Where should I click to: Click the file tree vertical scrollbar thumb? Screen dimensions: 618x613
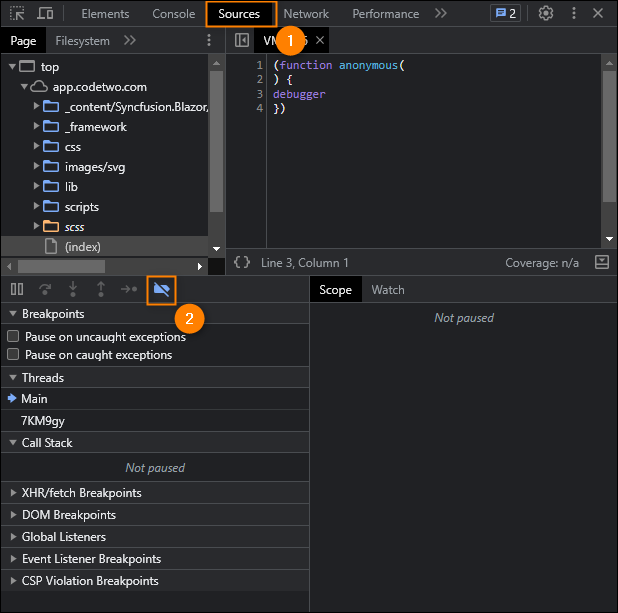coord(216,142)
